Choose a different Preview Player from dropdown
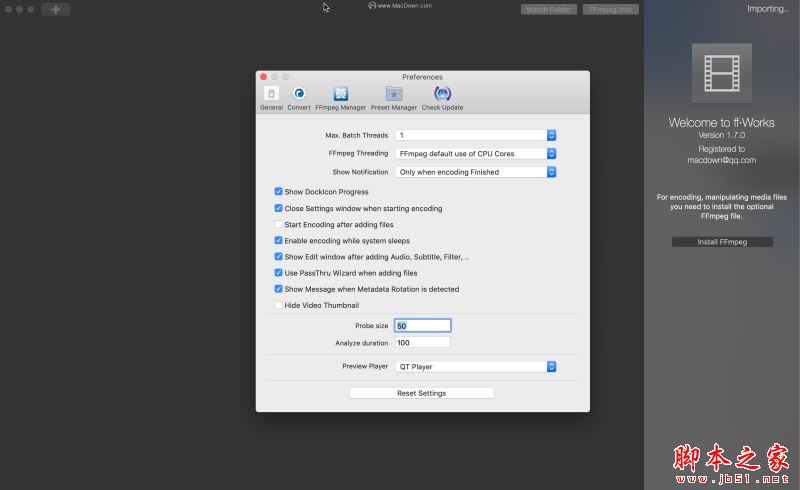 point(476,366)
